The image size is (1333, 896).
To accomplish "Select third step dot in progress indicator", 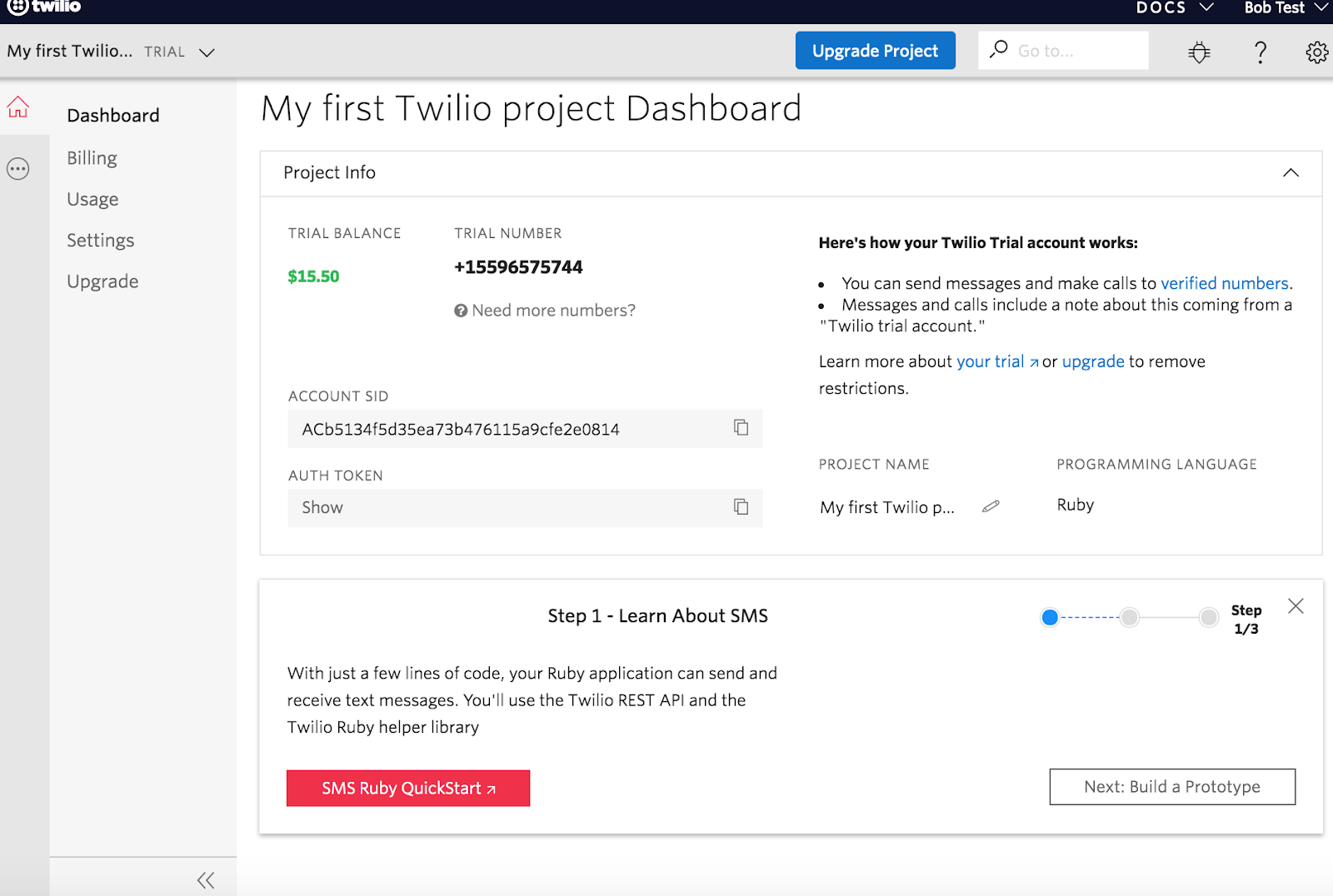I will pos(1208,617).
